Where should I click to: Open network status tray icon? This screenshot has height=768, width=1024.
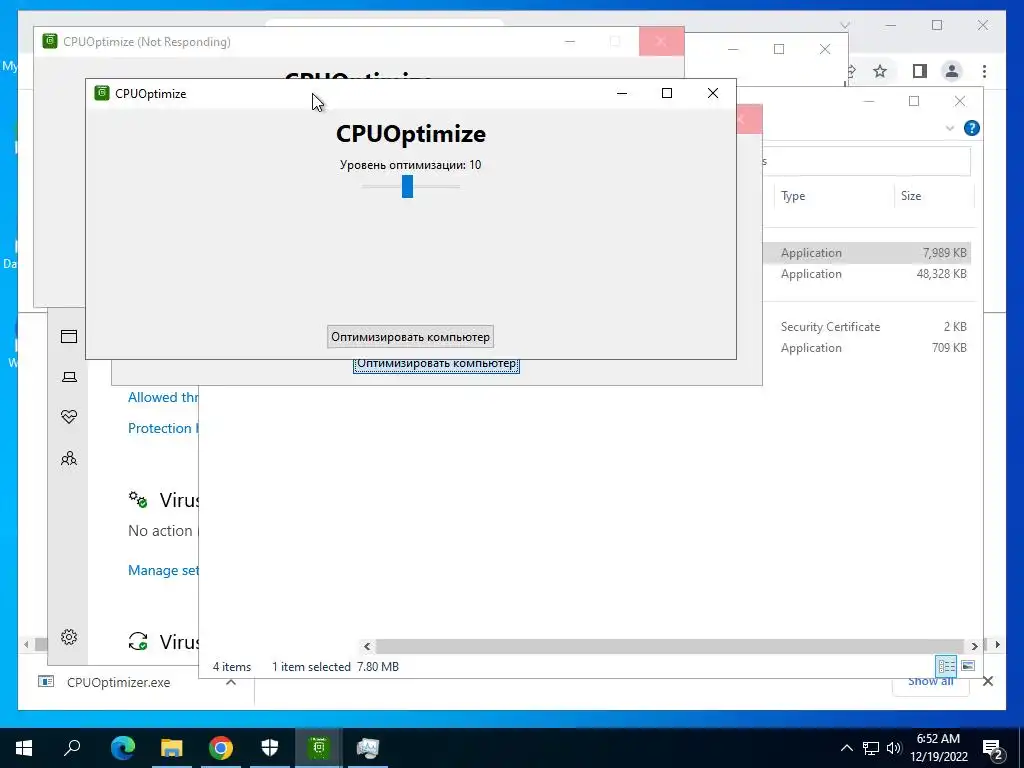tap(871, 748)
